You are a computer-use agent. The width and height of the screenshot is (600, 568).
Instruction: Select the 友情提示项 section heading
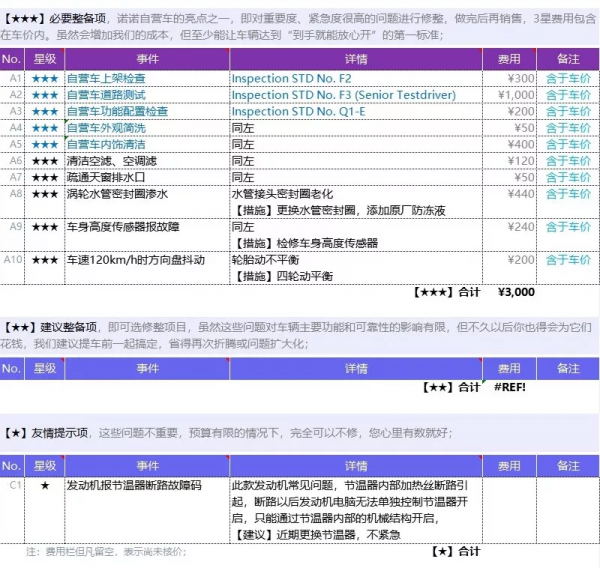click(x=60, y=433)
